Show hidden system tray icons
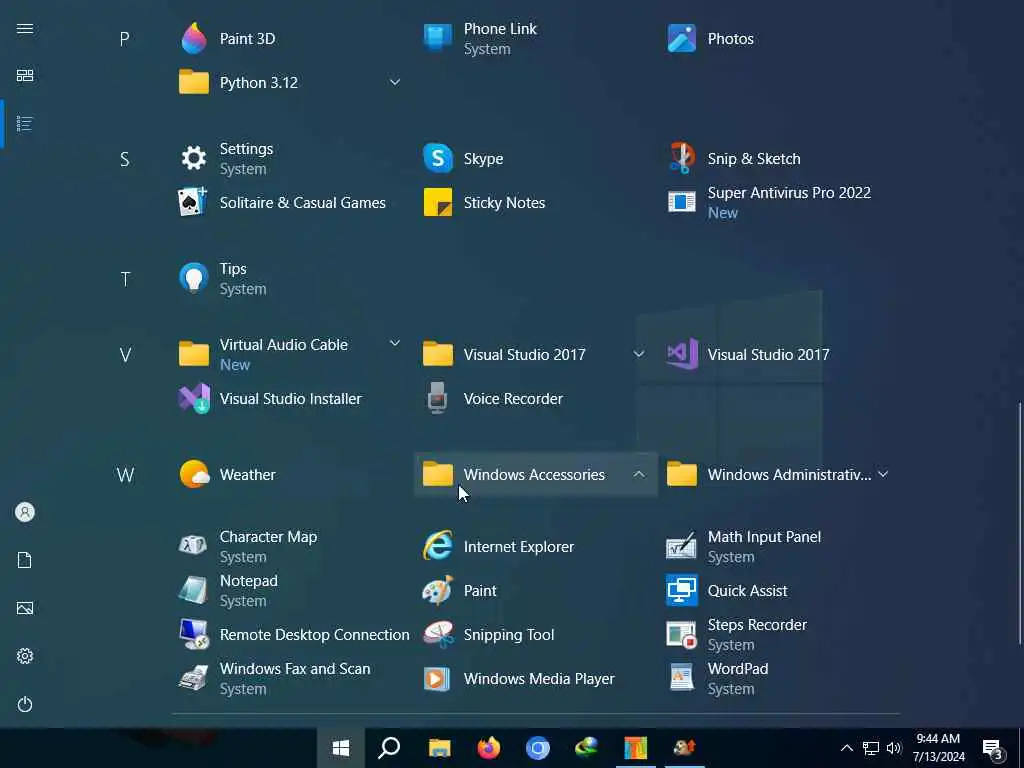The image size is (1024, 768). pos(846,748)
